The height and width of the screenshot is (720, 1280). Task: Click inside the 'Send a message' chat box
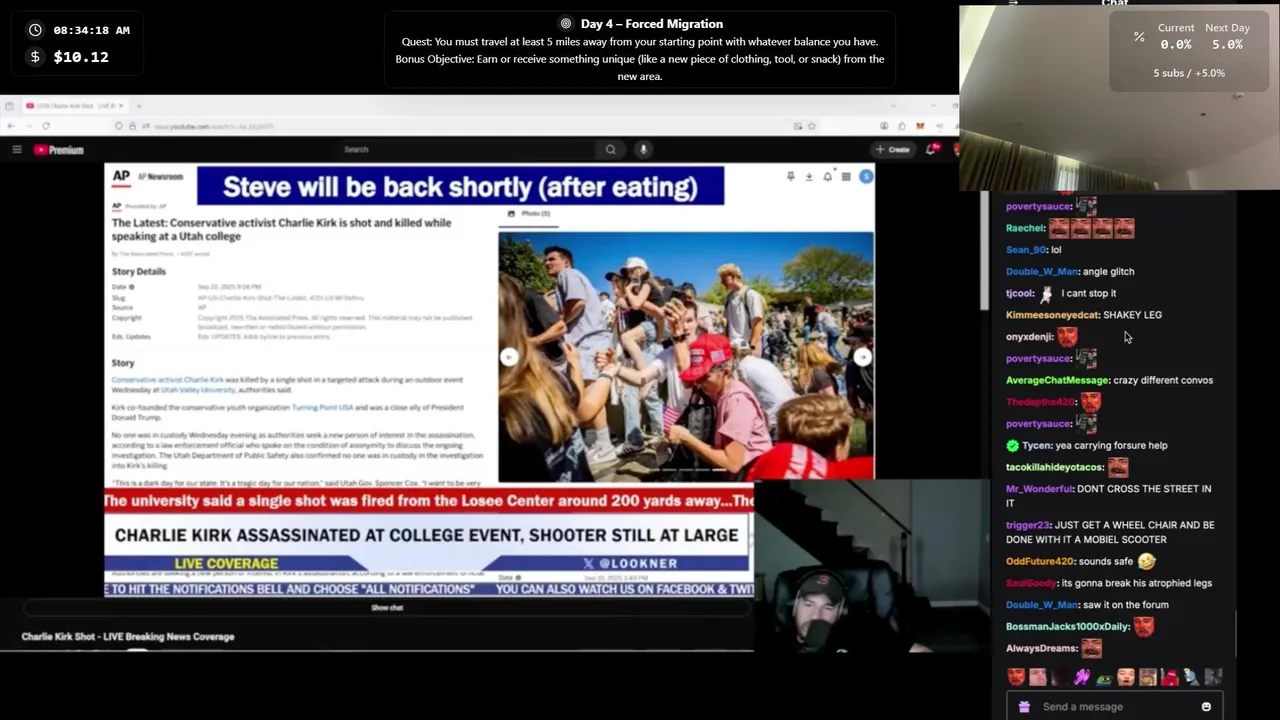pos(1115,706)
